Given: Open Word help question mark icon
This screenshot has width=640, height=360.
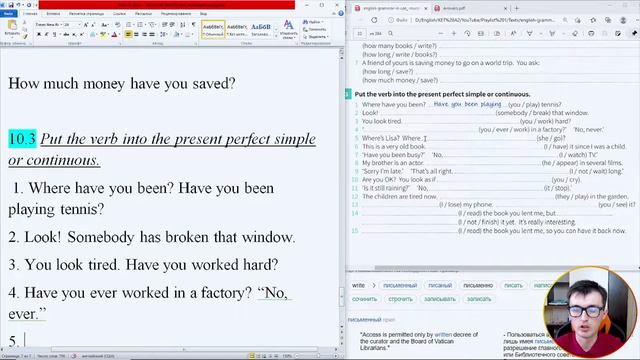Looking at the screenshot, I should [x=341, y=13].
